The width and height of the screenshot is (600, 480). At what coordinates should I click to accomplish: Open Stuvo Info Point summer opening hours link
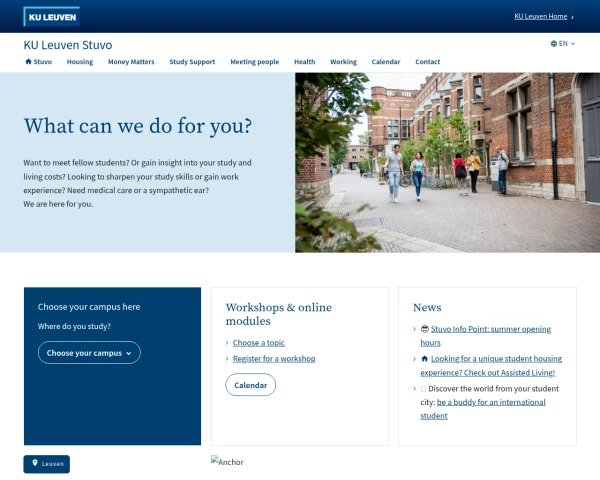[x=486, y=336]
